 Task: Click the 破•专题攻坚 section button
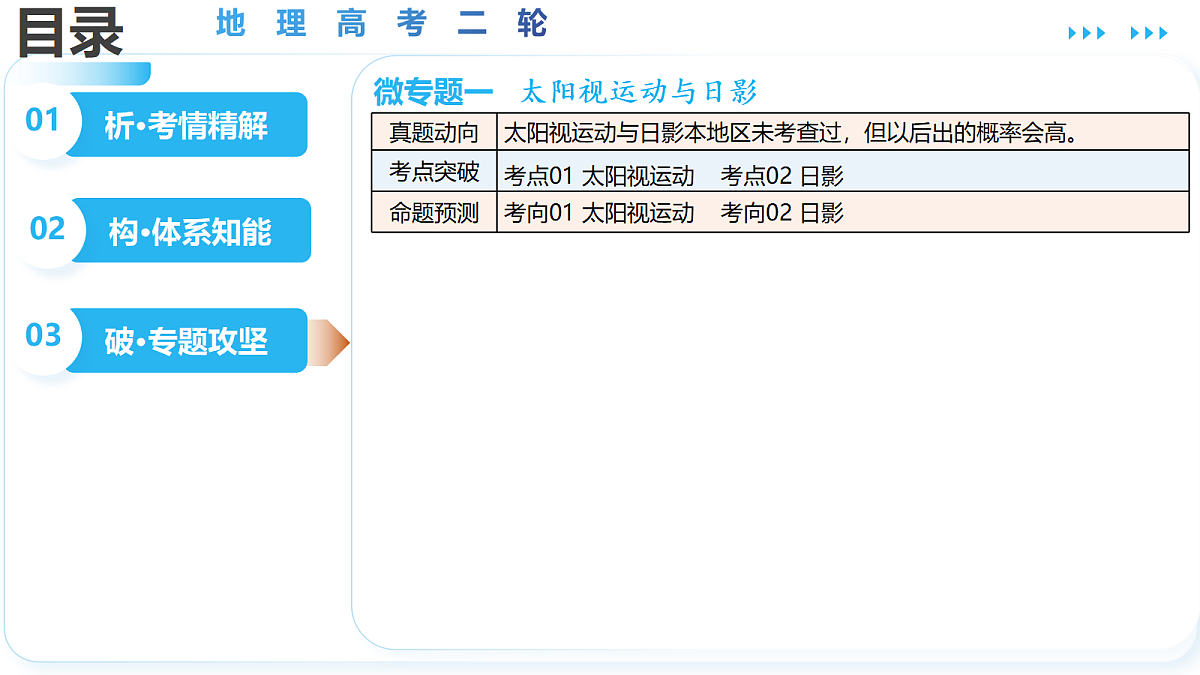186,341
